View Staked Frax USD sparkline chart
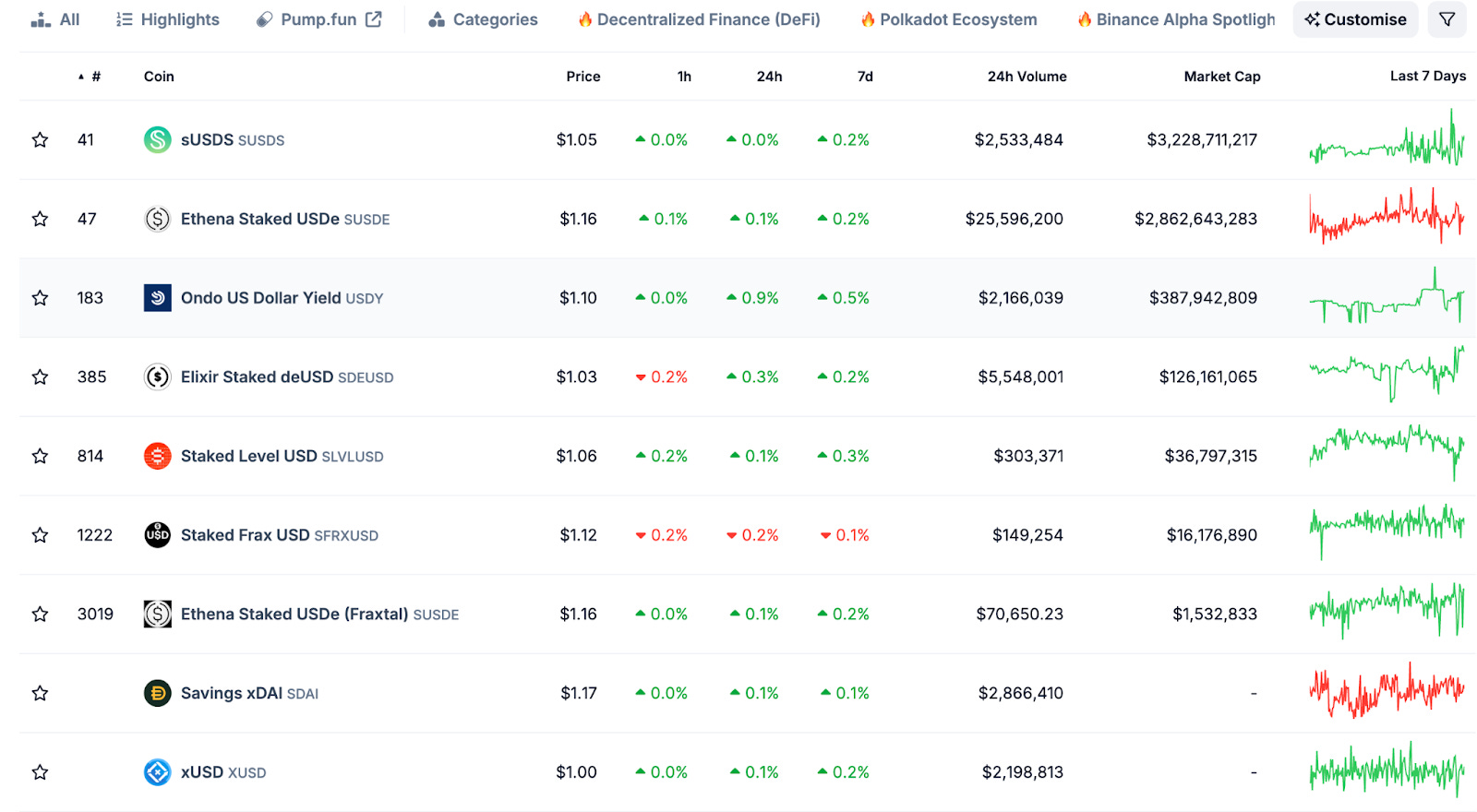The height and width of the screenshot is (812, 1477). [x=1387, y=532]
